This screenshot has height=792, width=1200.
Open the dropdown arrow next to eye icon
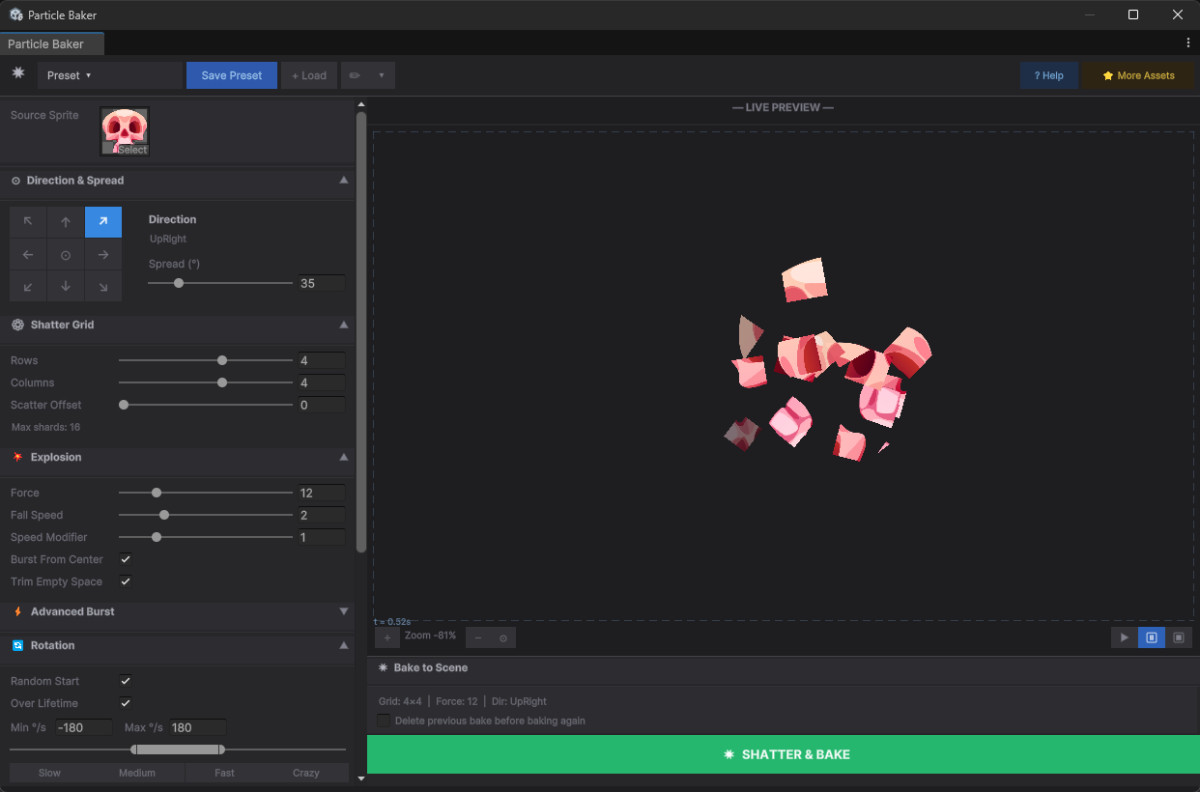click(x=382, y=75)
